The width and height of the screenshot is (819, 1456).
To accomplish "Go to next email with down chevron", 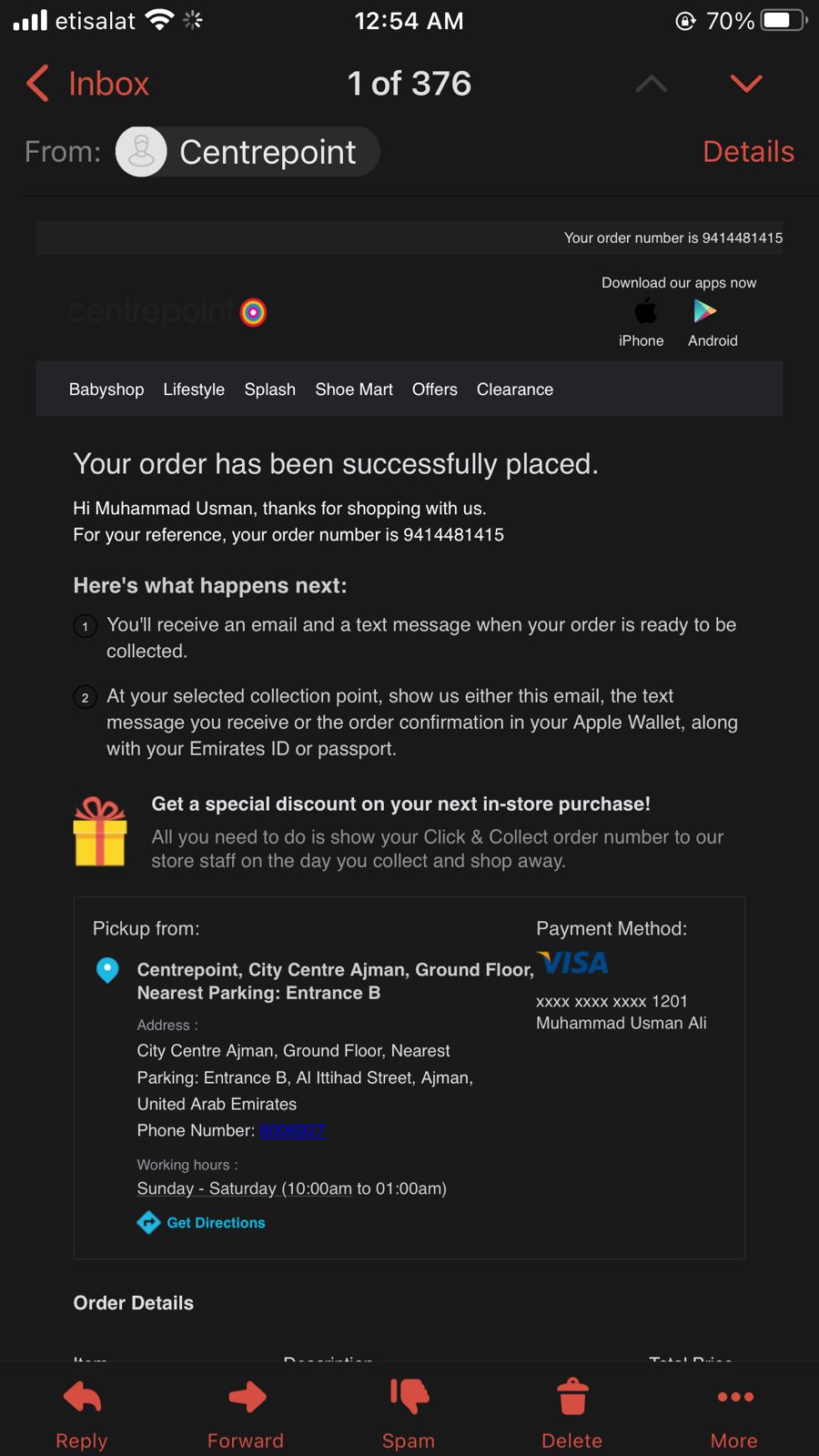I will point(745,85).
